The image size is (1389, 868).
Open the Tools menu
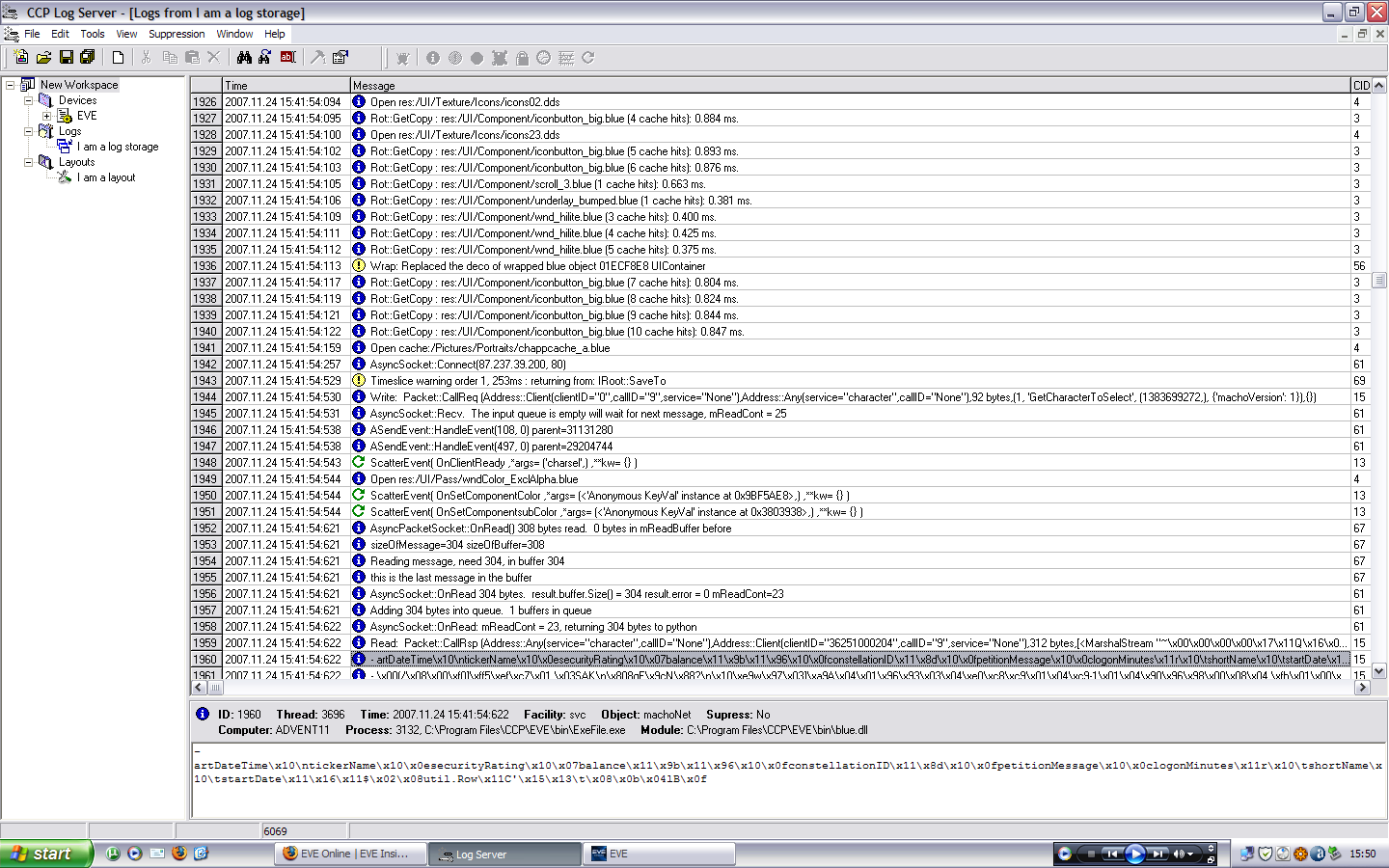(x=93, y=34)
